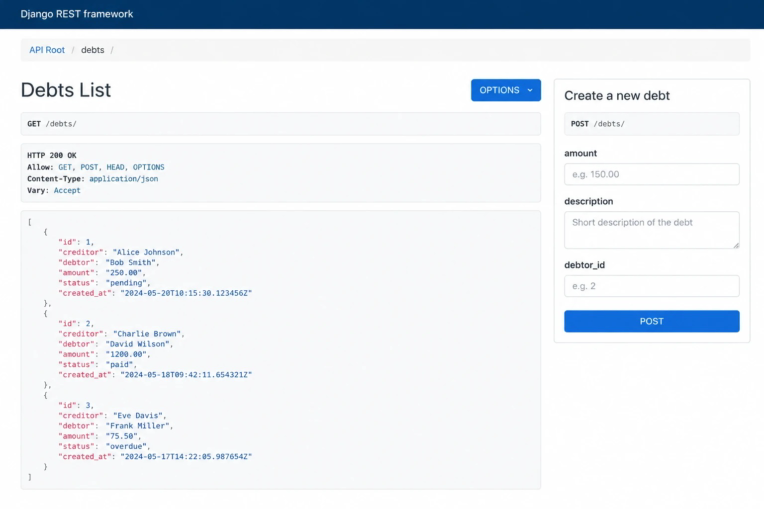764x509 pixels.
Task: Click the description textarea resize handle
Action: (736, 245)
